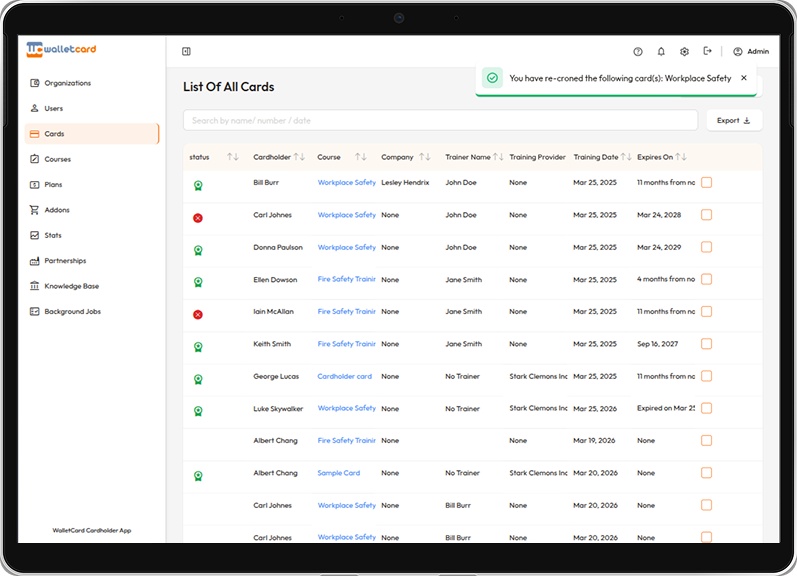The width and height of the screenshot is (797, 576).
Task: Click the status badge on Sample Card row
Action: [x=198, y=476]
